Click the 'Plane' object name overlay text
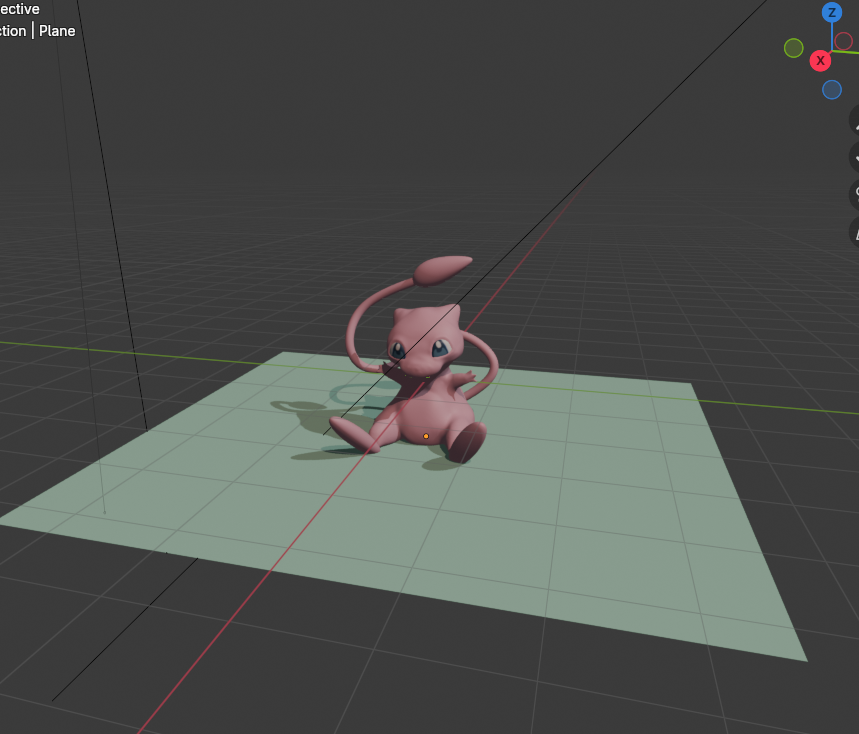The height and width of the screenshot is (734, 859). (x=57, y=31)
